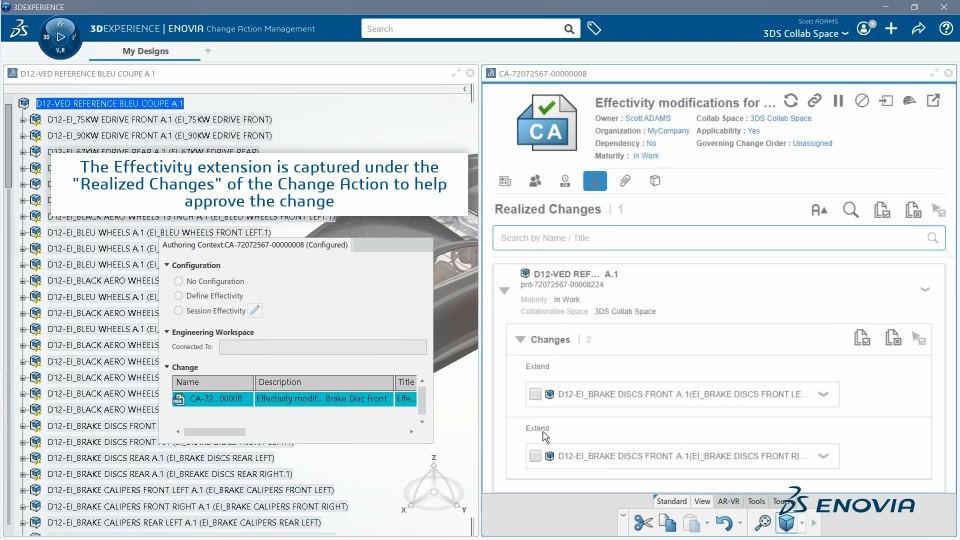Select the View toolbar tab
This screenshot has height=540, width=960.
point(702,501)
